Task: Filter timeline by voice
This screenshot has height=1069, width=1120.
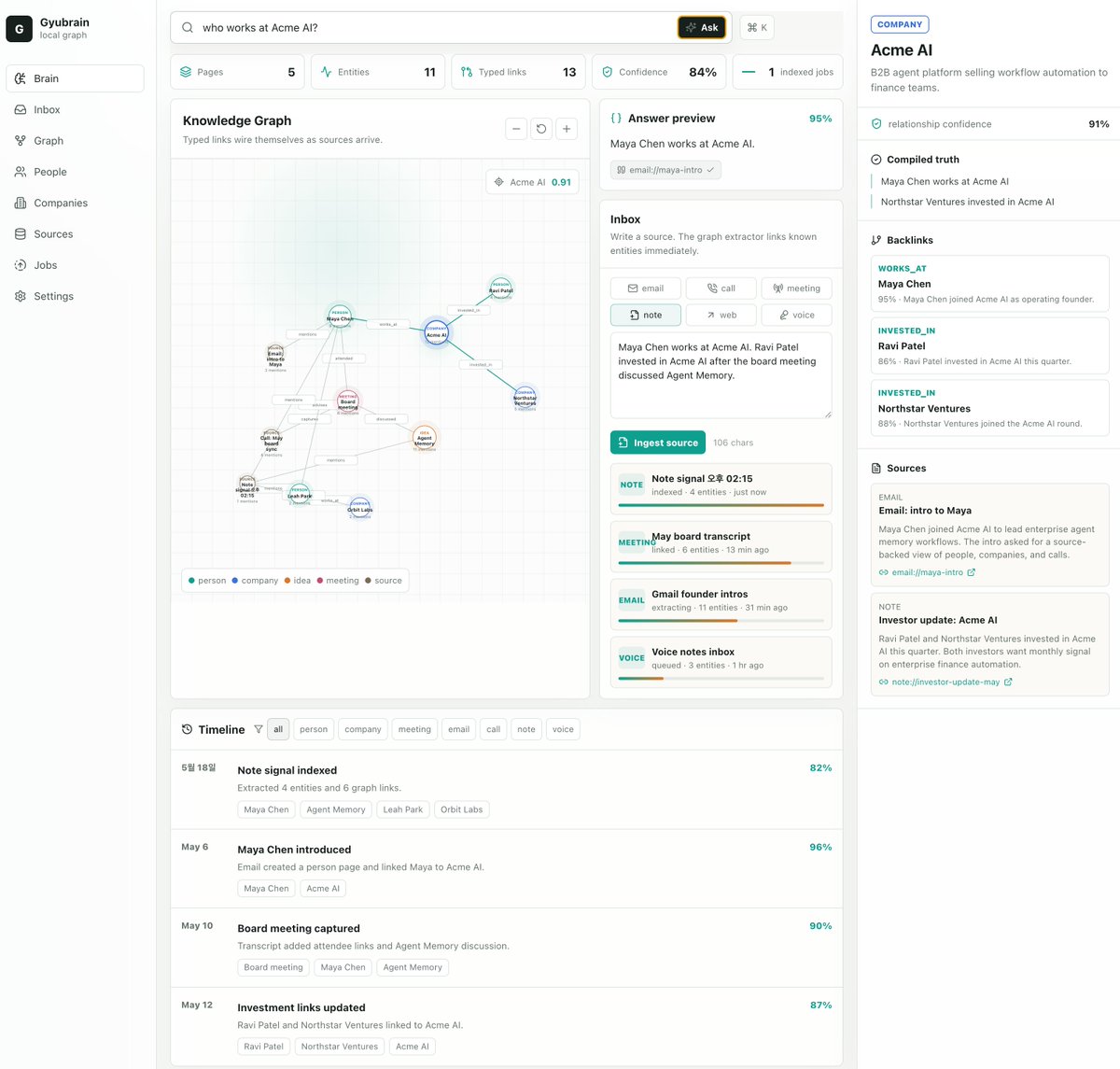Action: 563,729
